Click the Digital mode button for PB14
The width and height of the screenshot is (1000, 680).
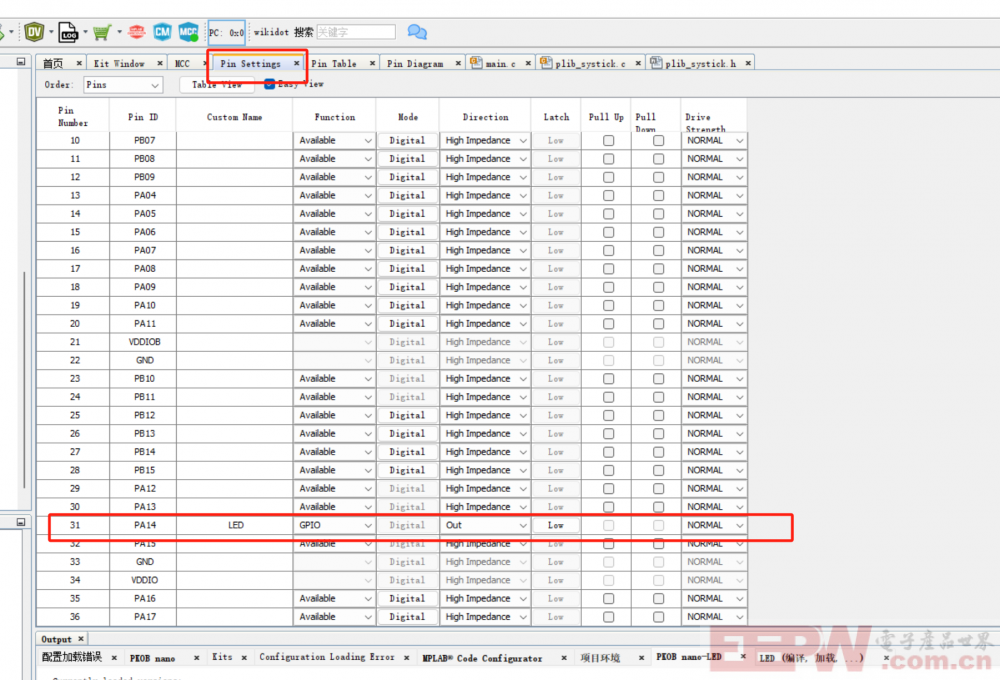point(408,452)
